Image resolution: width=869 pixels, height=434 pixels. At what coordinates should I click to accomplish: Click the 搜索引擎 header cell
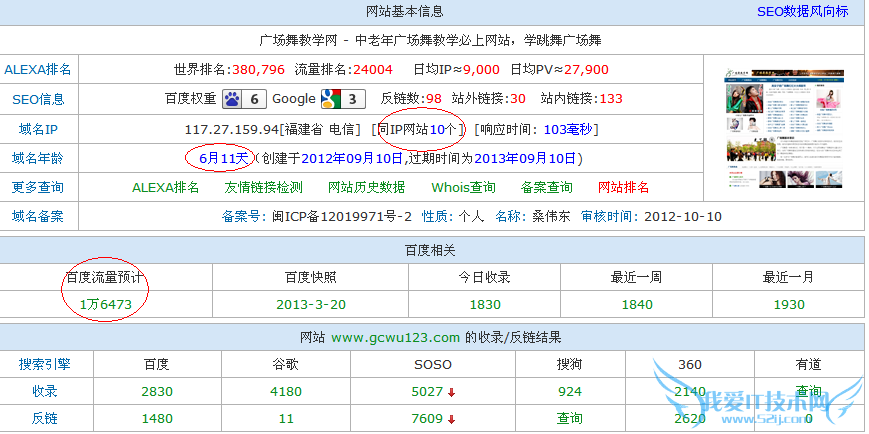tap(45, 364)
